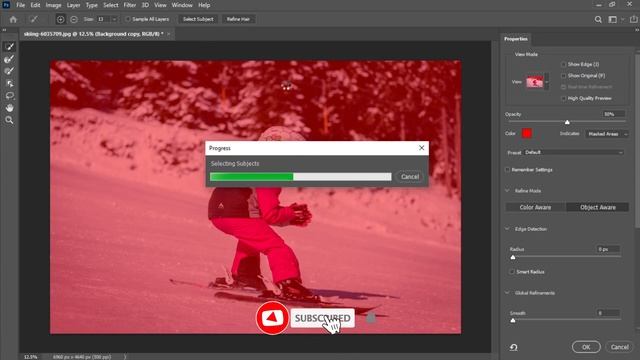Image resolution: width=640 pixels, height=360 pixels.
Task: Open the Filter menu
Action: tap(130, 5)
